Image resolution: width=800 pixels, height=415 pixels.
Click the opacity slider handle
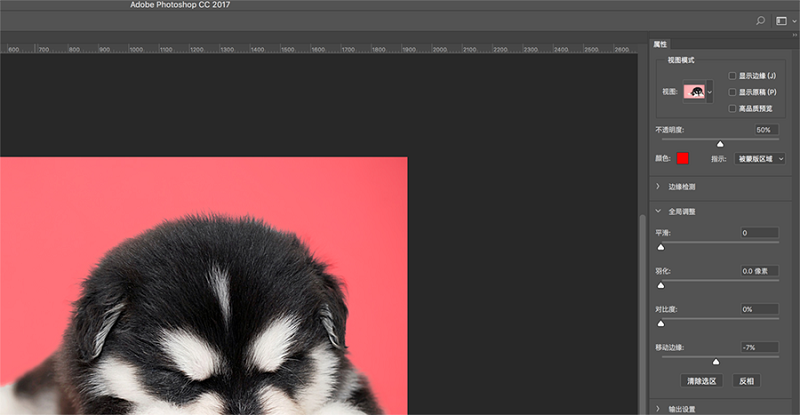720,144
